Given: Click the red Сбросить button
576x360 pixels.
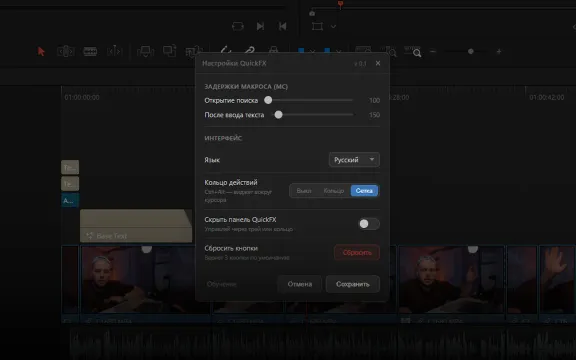Looking at the screenshot, I should pyautogui.click(x=357, y=252).
